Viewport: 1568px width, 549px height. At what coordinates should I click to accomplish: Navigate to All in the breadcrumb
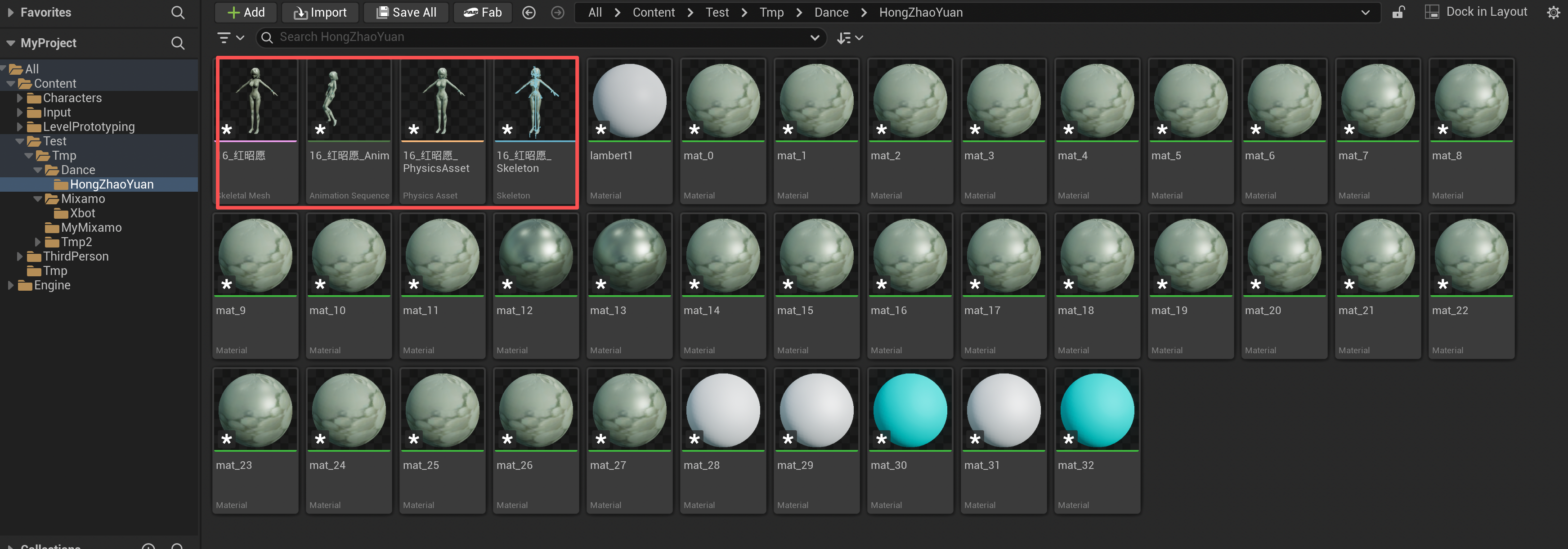595,12
